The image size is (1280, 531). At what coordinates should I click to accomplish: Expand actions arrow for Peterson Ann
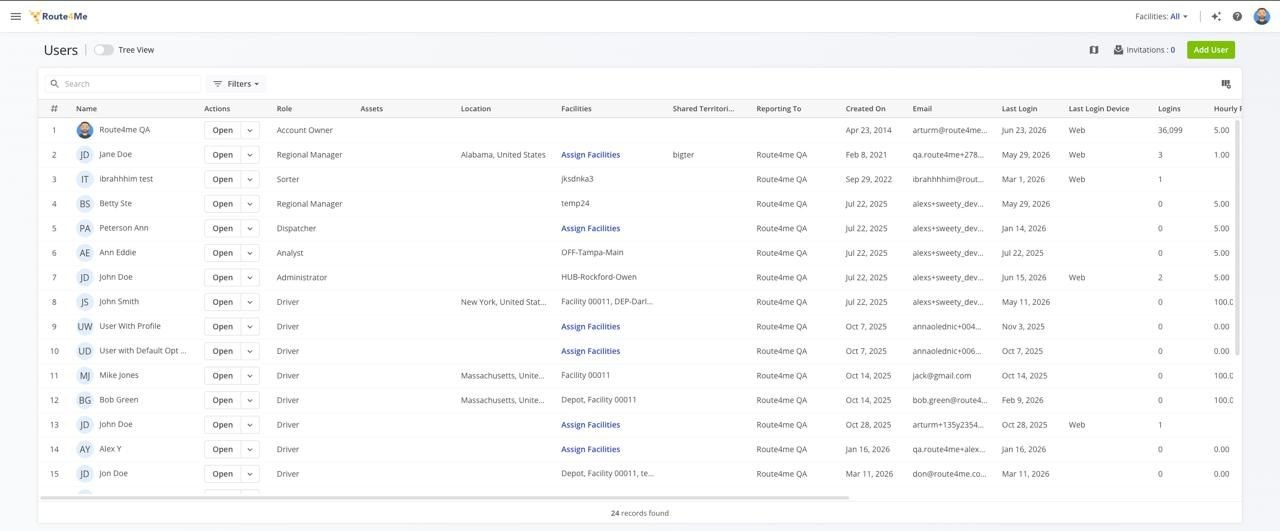click(x=250, y=228)
